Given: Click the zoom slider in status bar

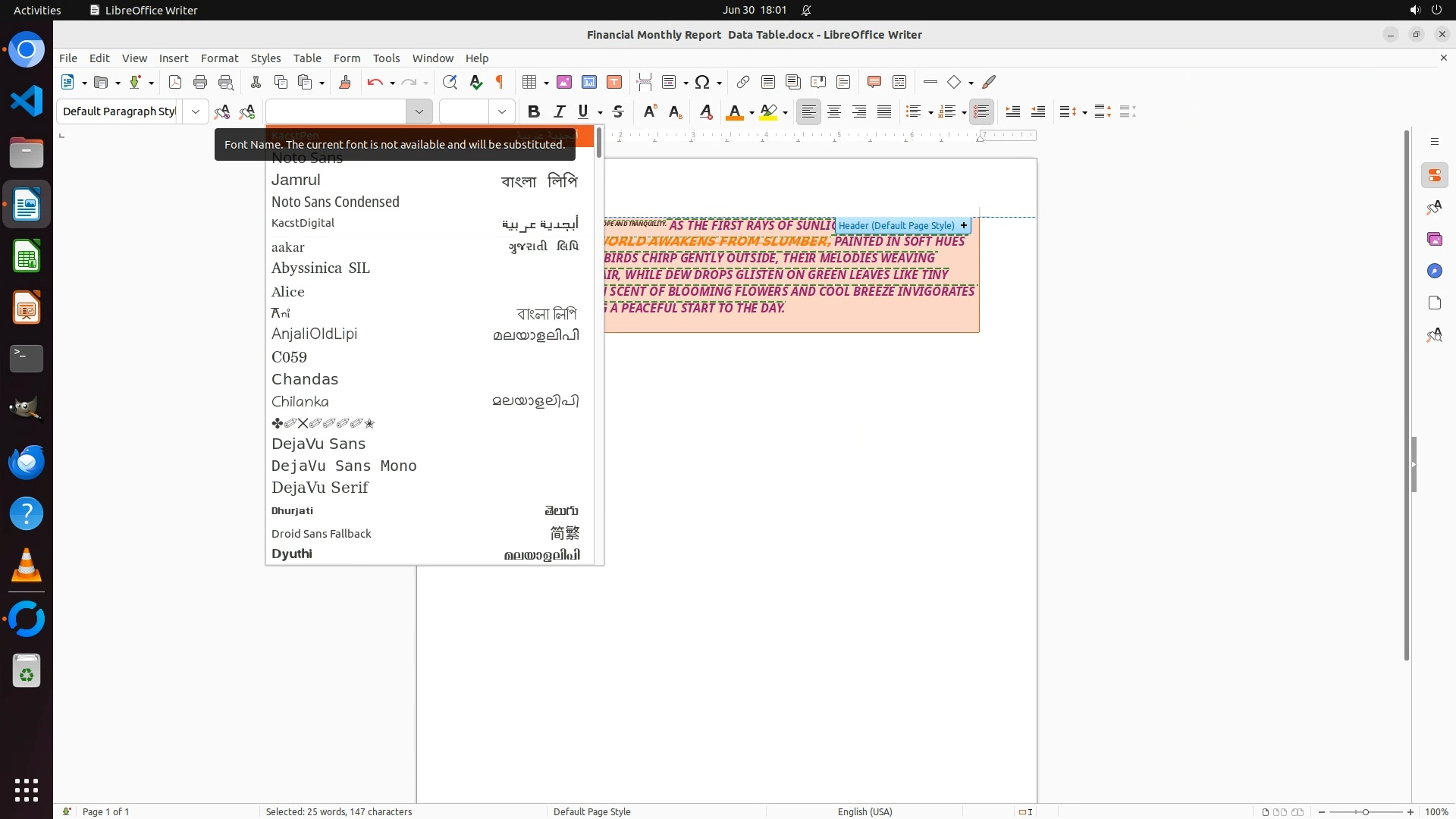Looking at the screenshot, I should tap(1365, 811).
